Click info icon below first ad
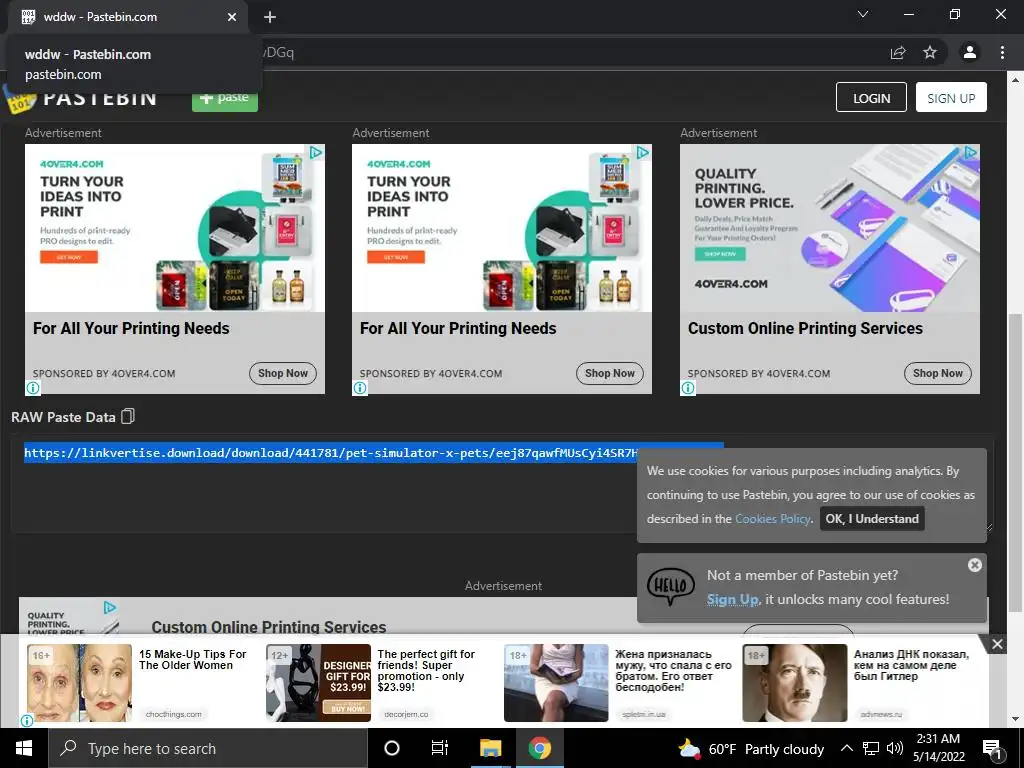The width and height of the screenshot is (1024, 768). (x=33, y=389)
